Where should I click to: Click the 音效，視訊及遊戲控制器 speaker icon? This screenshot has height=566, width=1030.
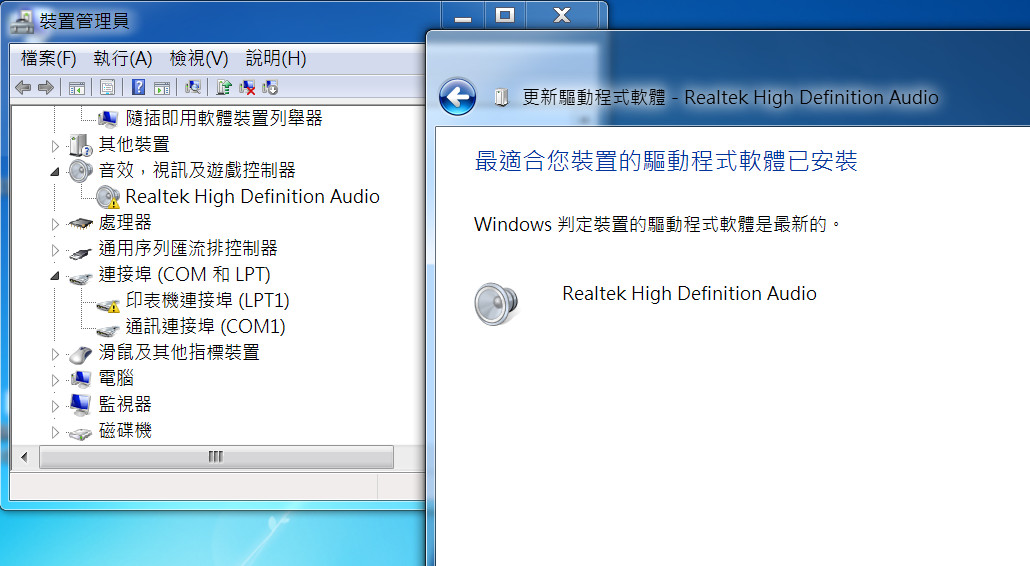(80, 171)
